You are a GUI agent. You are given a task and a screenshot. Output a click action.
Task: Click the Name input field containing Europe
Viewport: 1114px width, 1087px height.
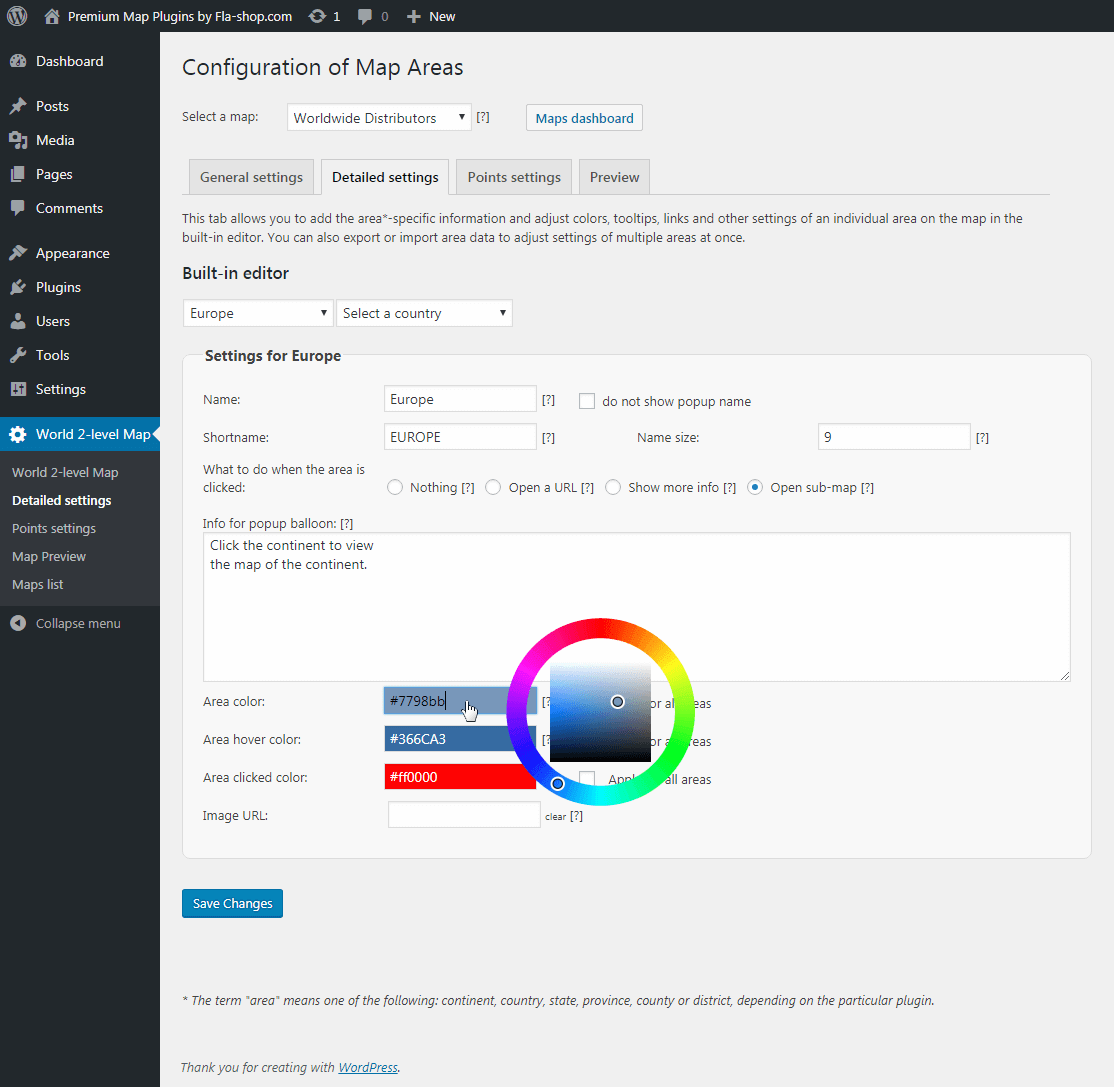(x=460, y=399)
